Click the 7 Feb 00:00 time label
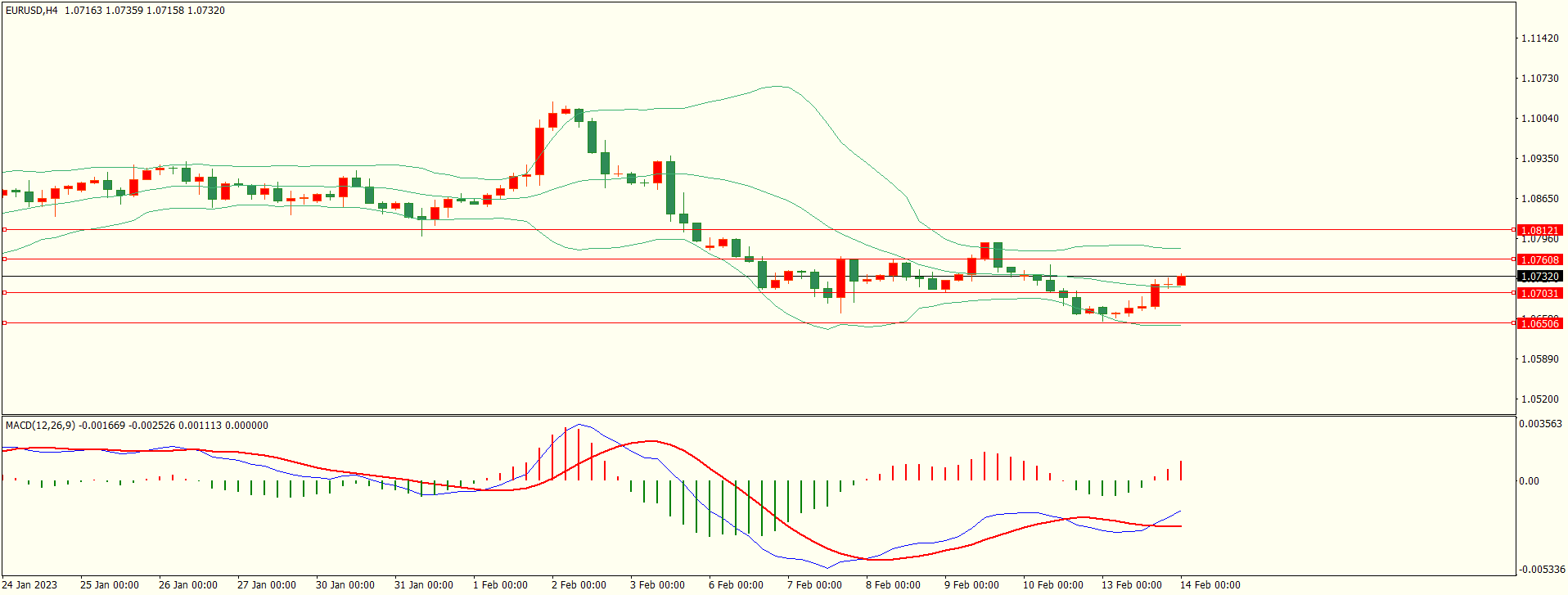Viewport: 1568px width, 595px height. [814, 584]
